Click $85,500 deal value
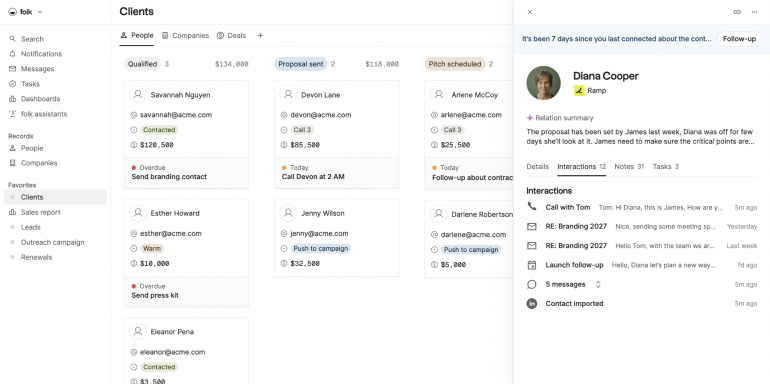The image size is (770, 384). click(305, 145)
